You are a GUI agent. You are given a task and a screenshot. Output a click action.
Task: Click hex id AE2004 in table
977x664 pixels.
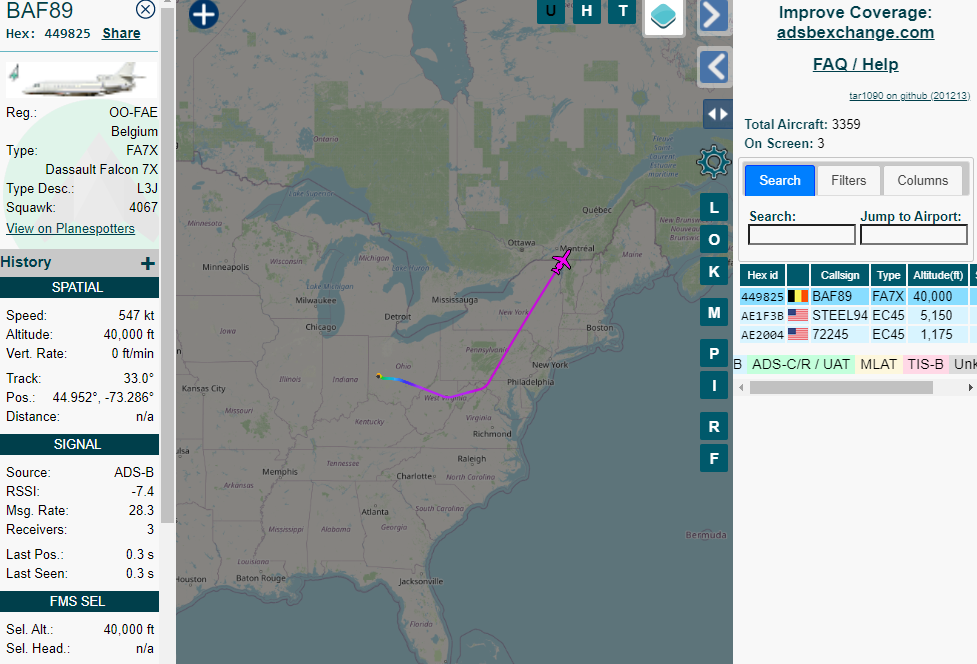[x=763, y=335]
